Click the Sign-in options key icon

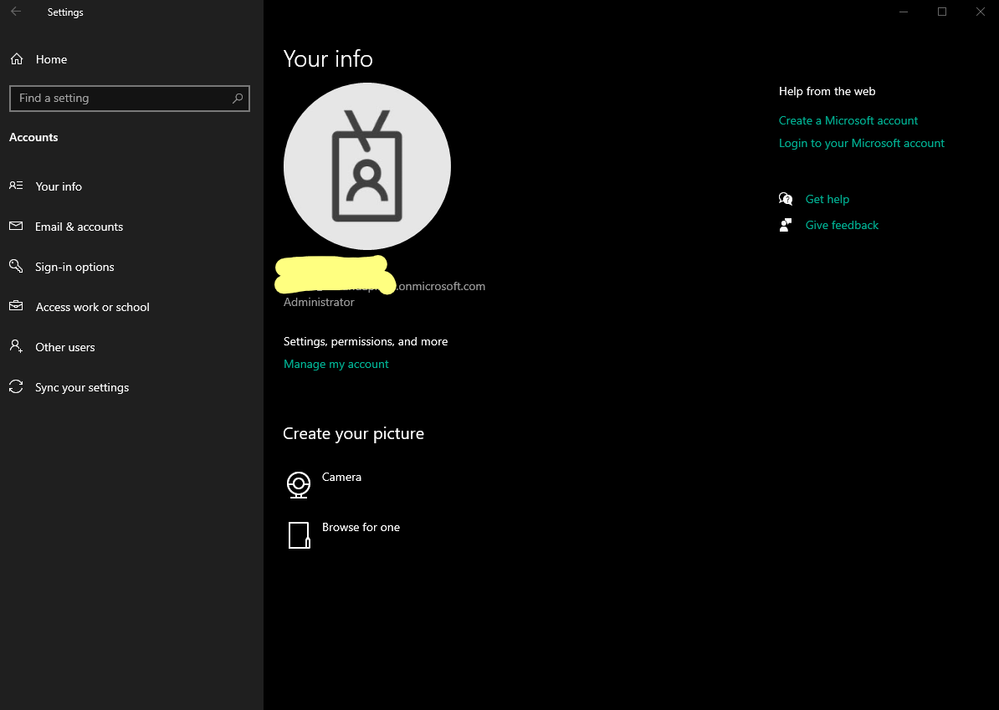click(16, 266)
